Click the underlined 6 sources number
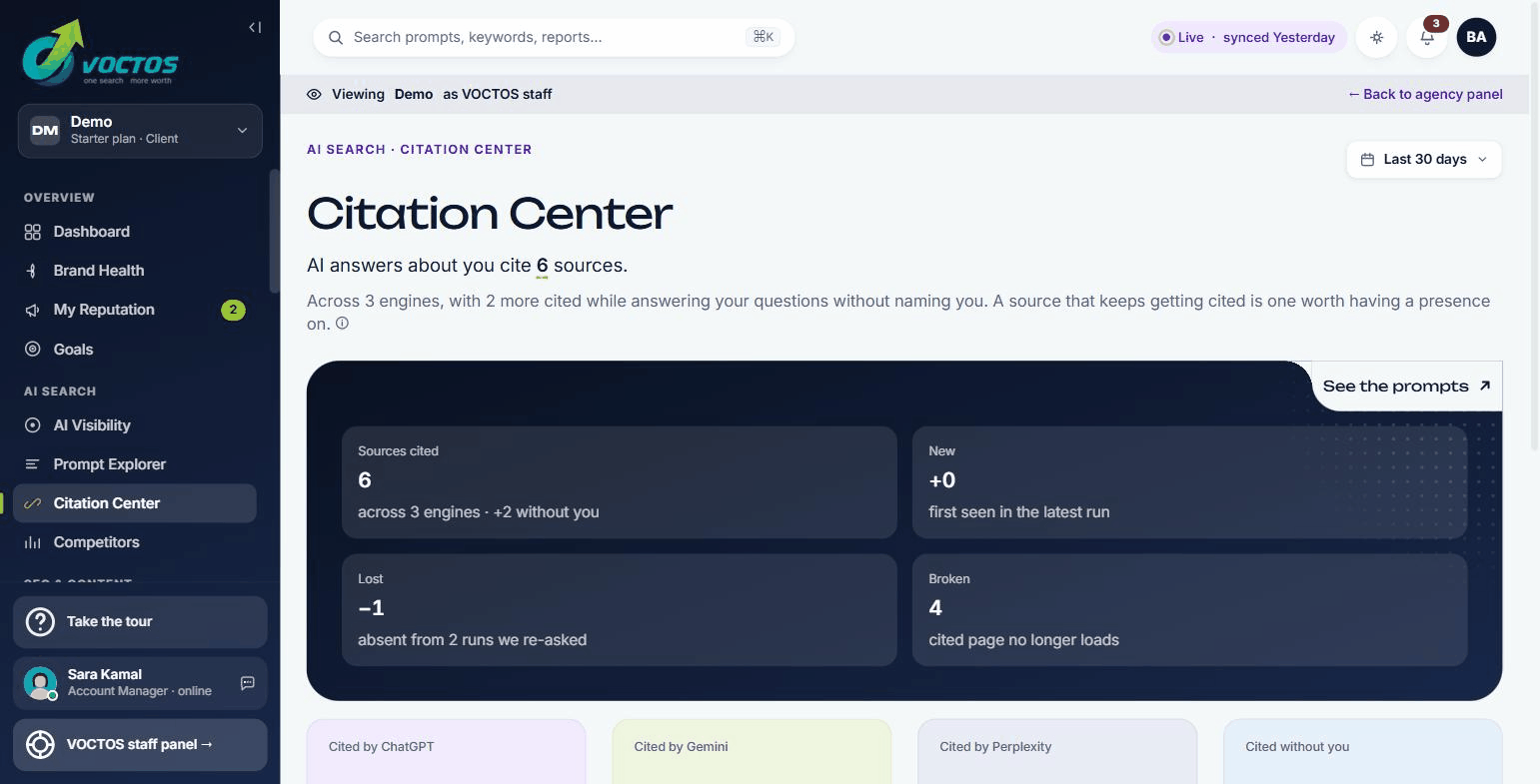This screenshot has height=784, width=1540. pyautogui.click(x=543, y=266)
